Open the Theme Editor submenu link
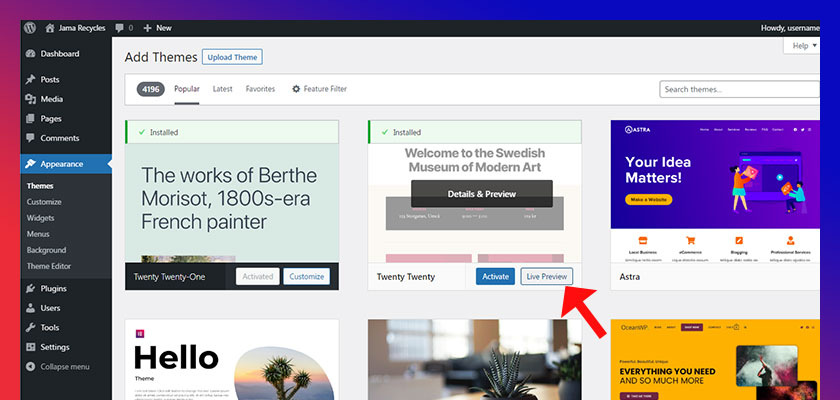The width and height of the screenshot is (840, 400). [x=49, y=266]
